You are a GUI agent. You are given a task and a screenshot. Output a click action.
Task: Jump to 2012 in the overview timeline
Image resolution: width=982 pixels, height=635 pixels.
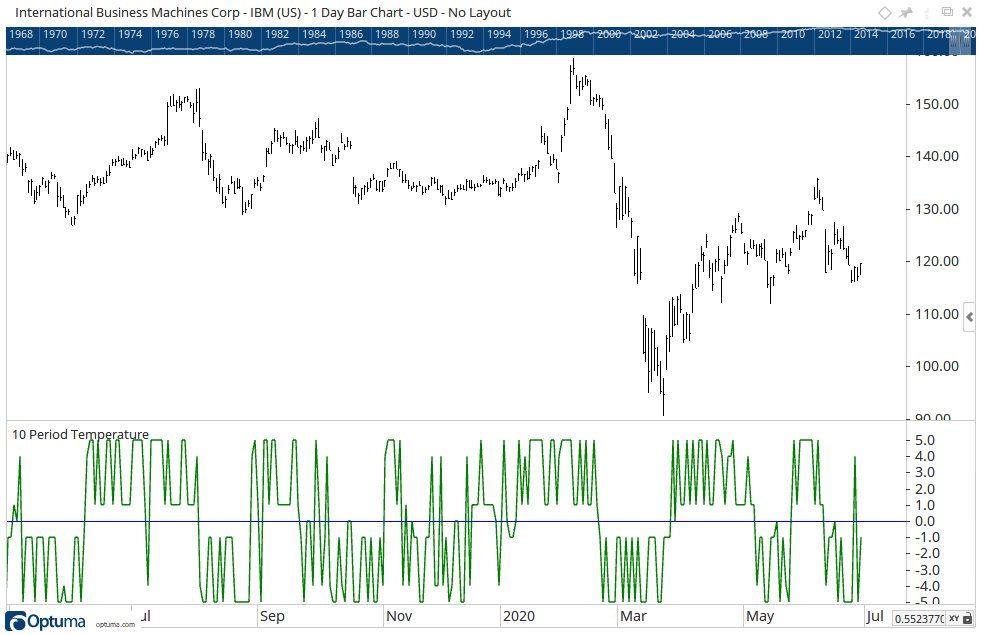(x=830, y=34)
